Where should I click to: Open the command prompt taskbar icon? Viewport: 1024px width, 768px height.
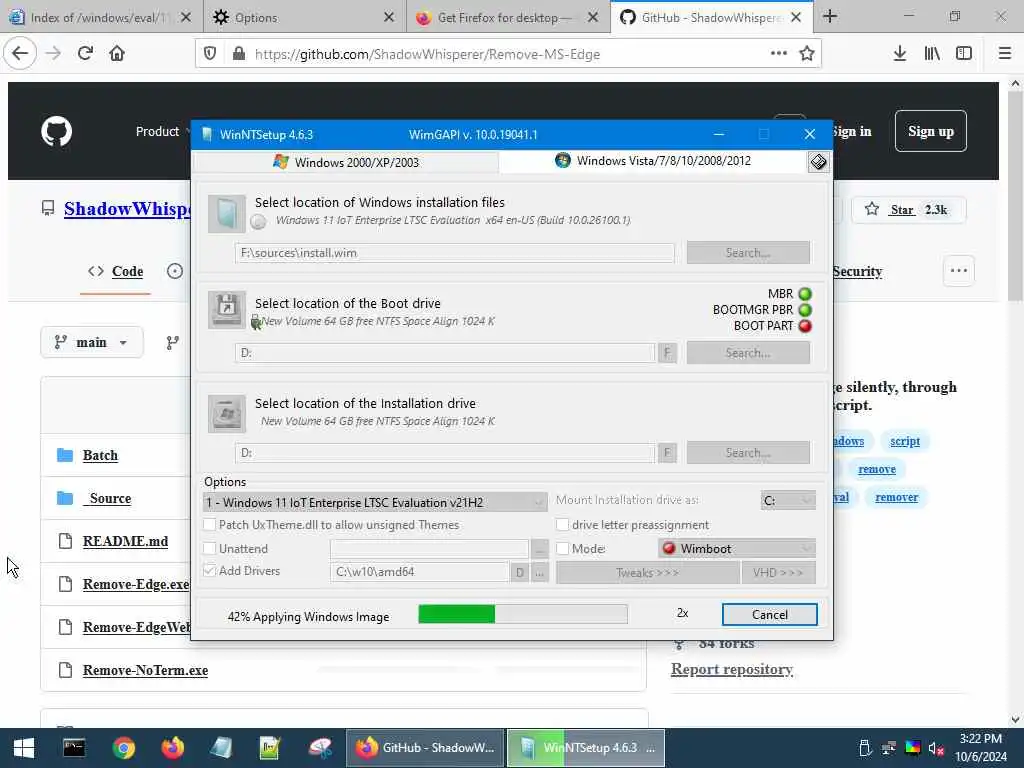(74, 748)
